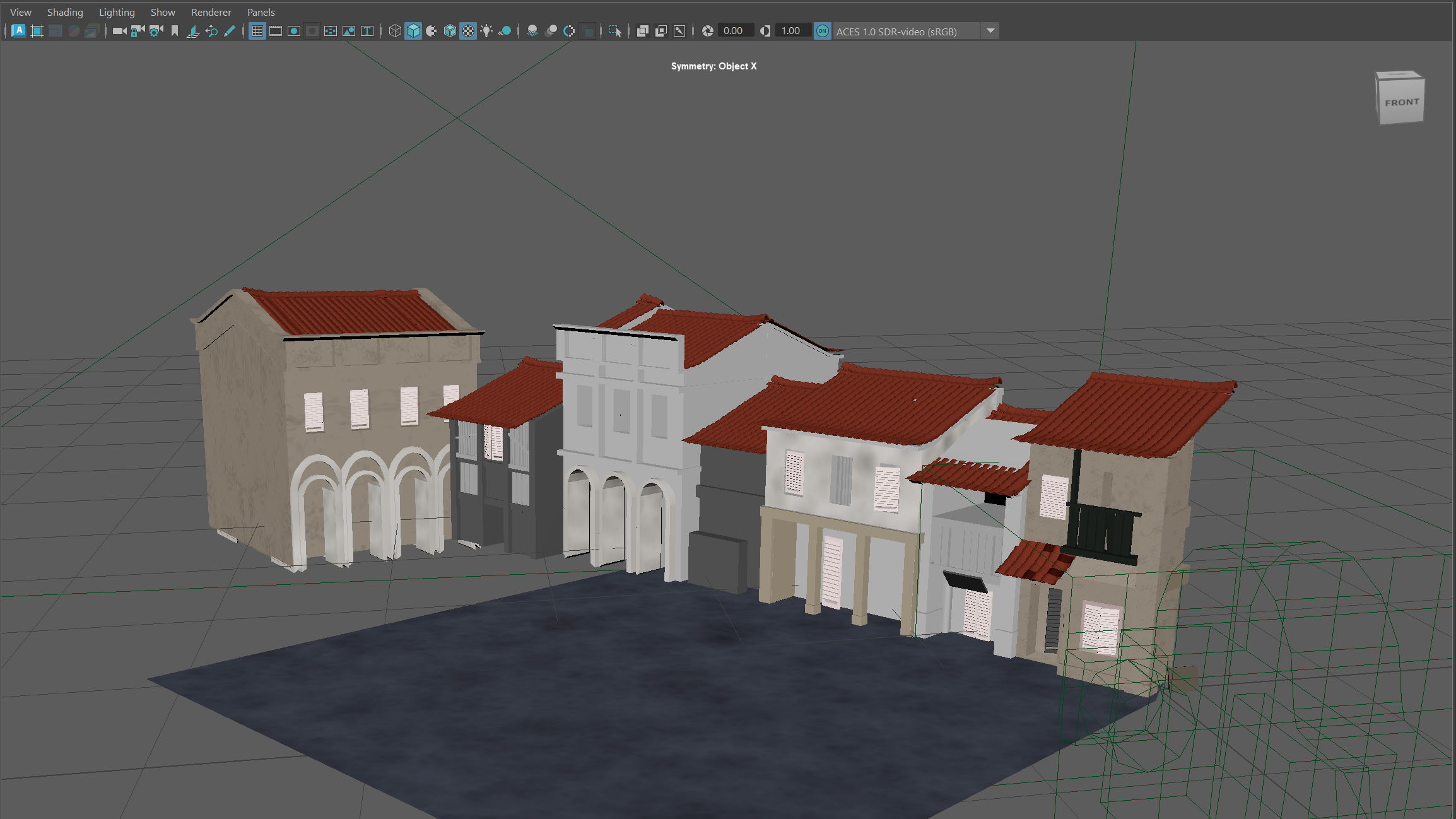Open the ACES view transform dropdown arrow

tap(990, 31)
